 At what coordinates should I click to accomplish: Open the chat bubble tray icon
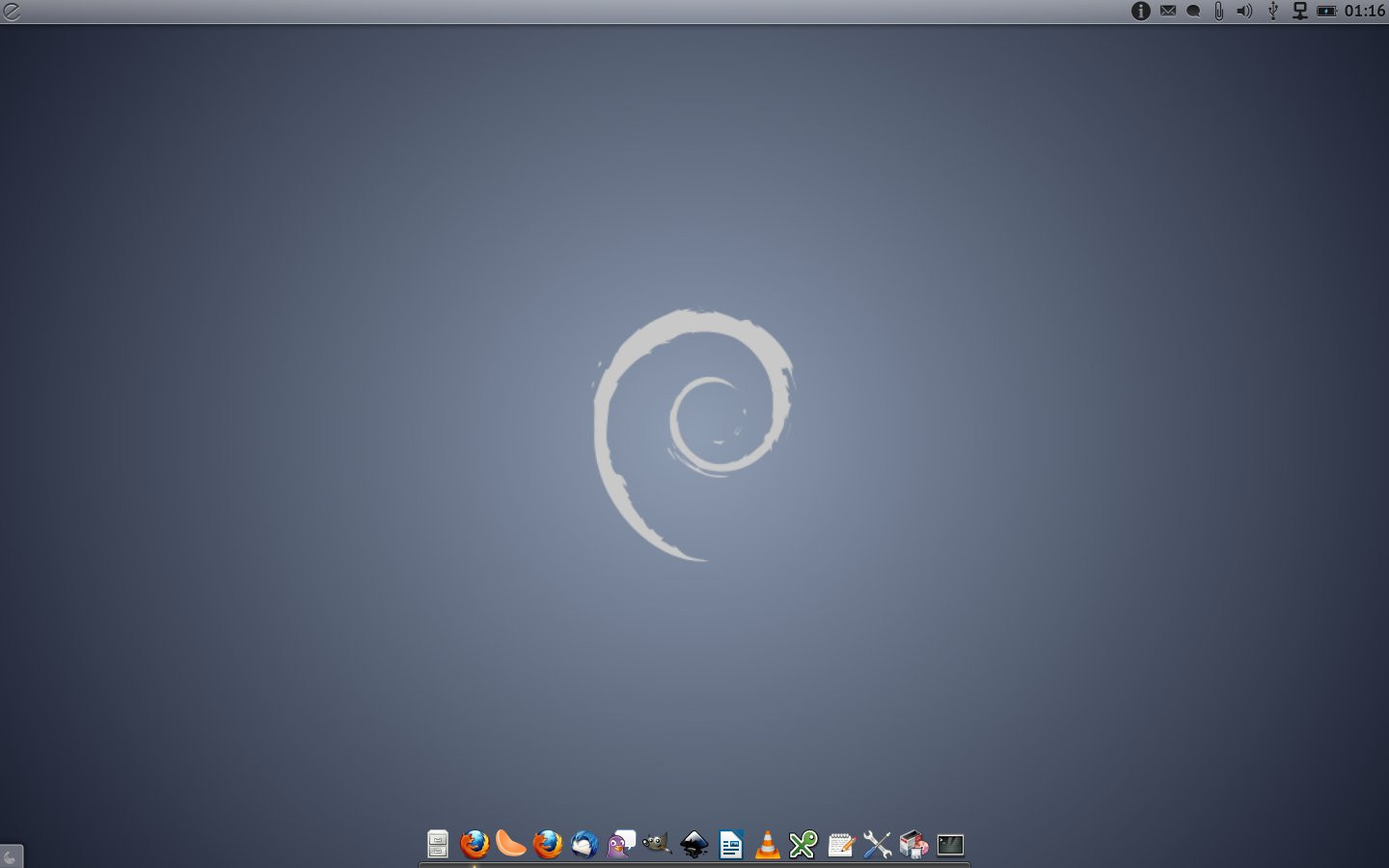(1193, 12)
